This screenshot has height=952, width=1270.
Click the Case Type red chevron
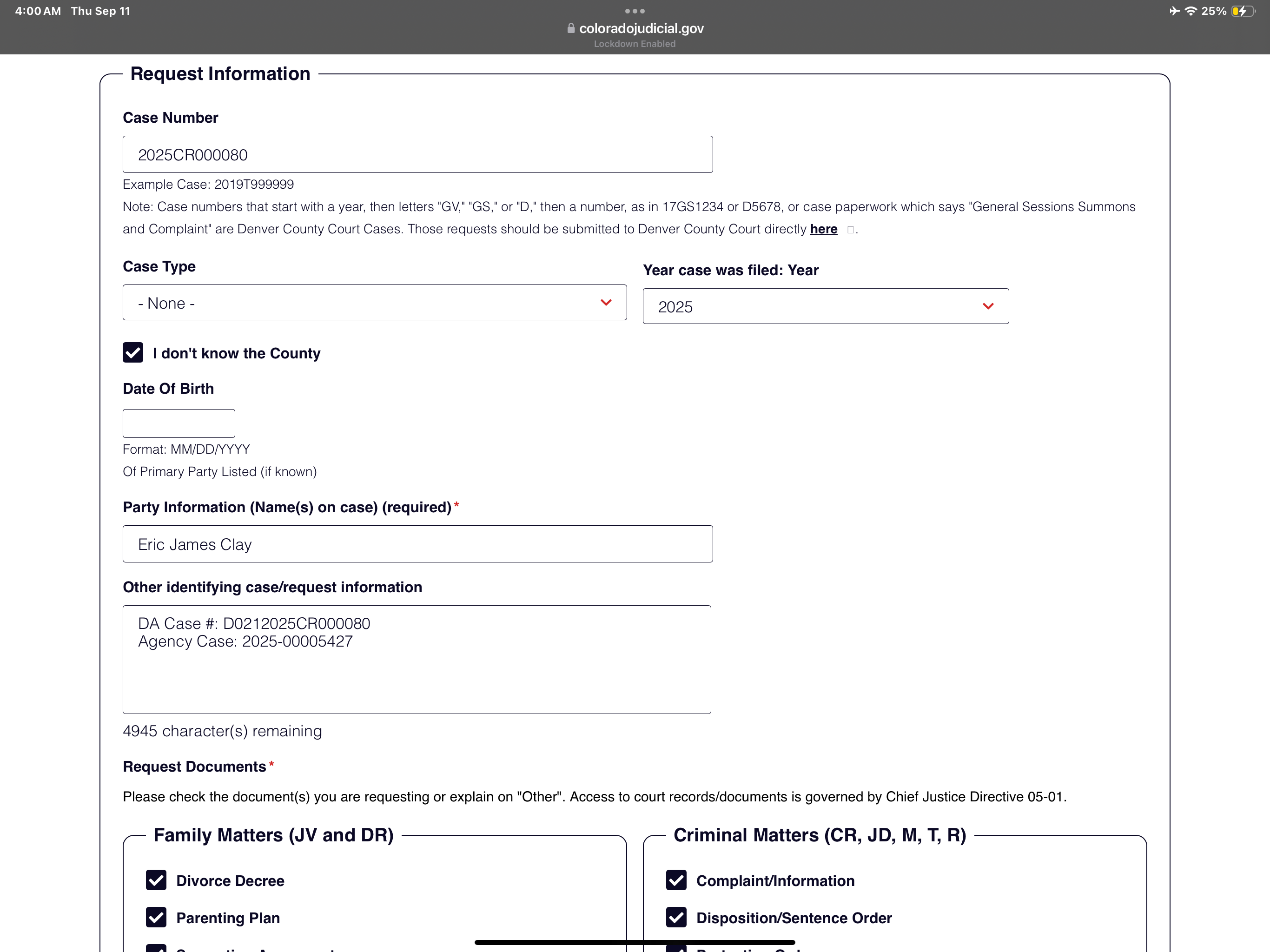point(606,303)
